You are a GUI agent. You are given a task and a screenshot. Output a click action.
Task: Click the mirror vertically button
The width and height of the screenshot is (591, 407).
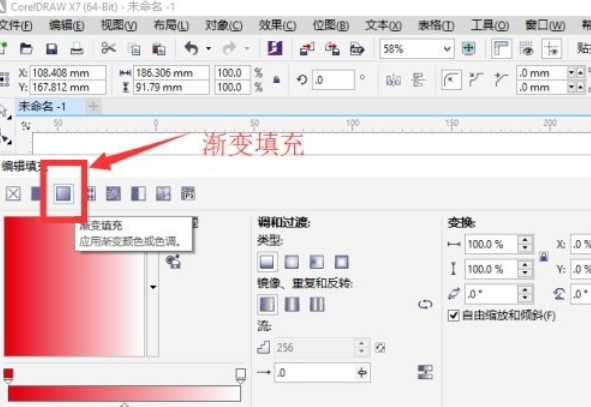click(418, 80)
